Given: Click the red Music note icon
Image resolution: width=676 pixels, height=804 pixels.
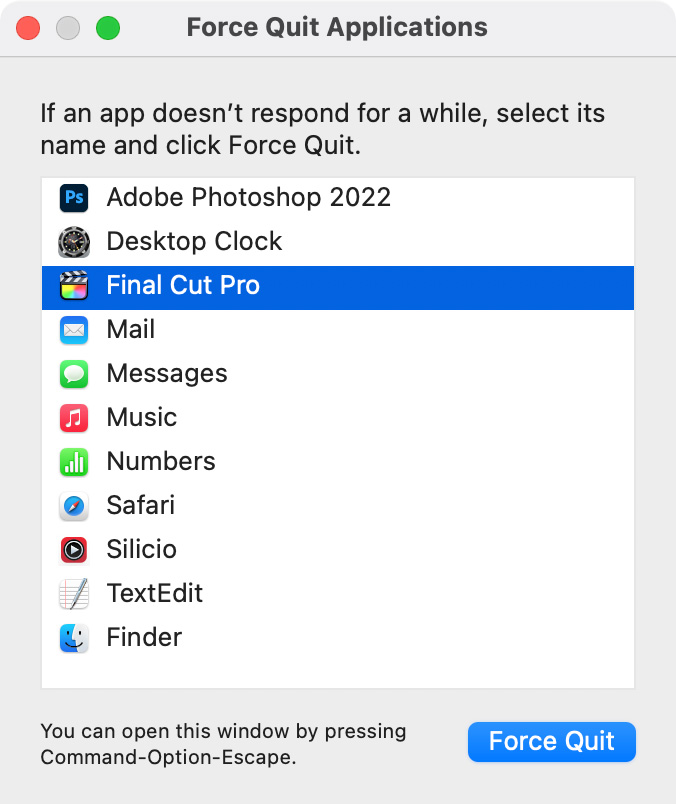Looking at the screenshot, I should [x=74, y=418].
